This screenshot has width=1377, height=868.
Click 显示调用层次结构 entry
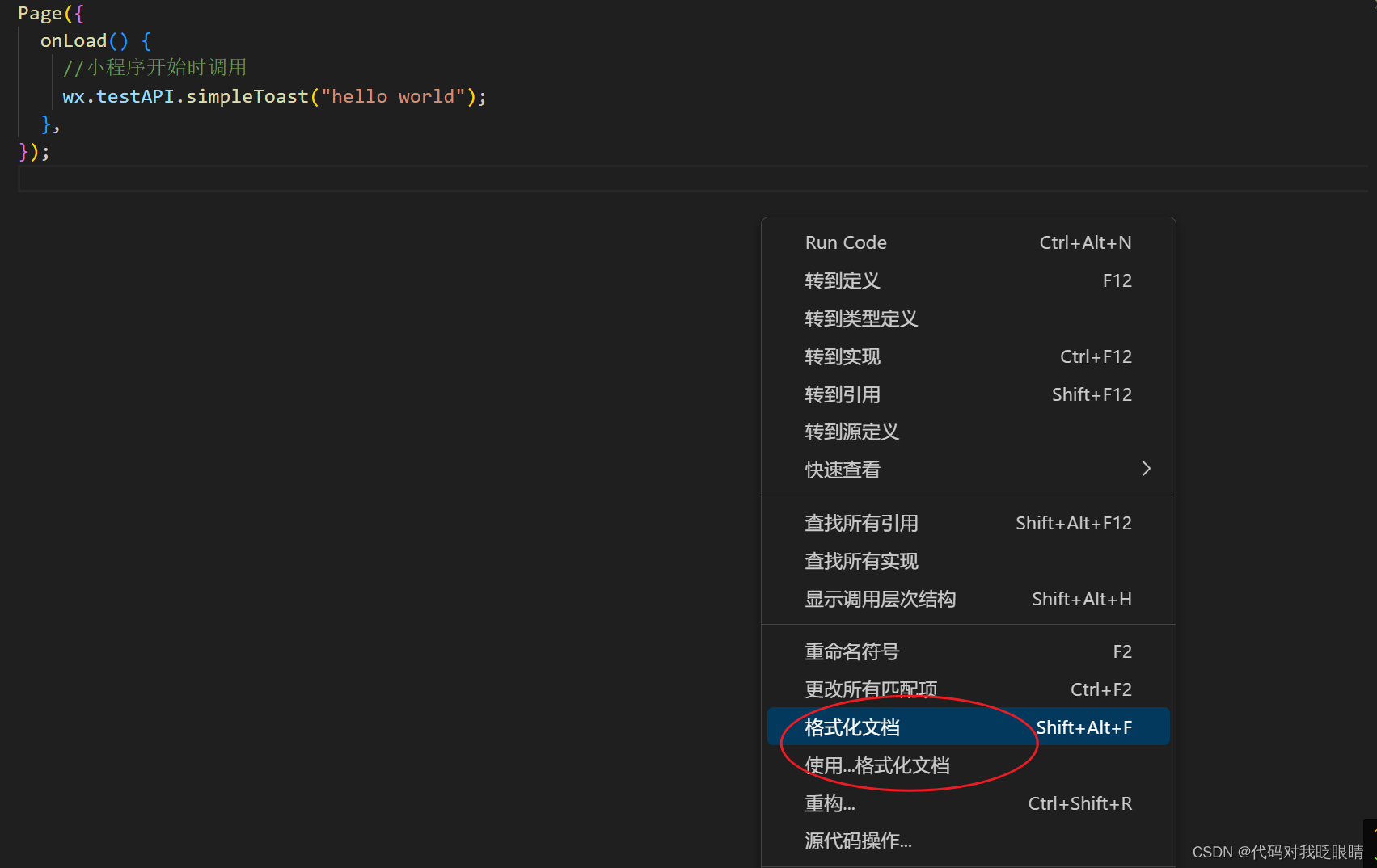tap(968, 599)
